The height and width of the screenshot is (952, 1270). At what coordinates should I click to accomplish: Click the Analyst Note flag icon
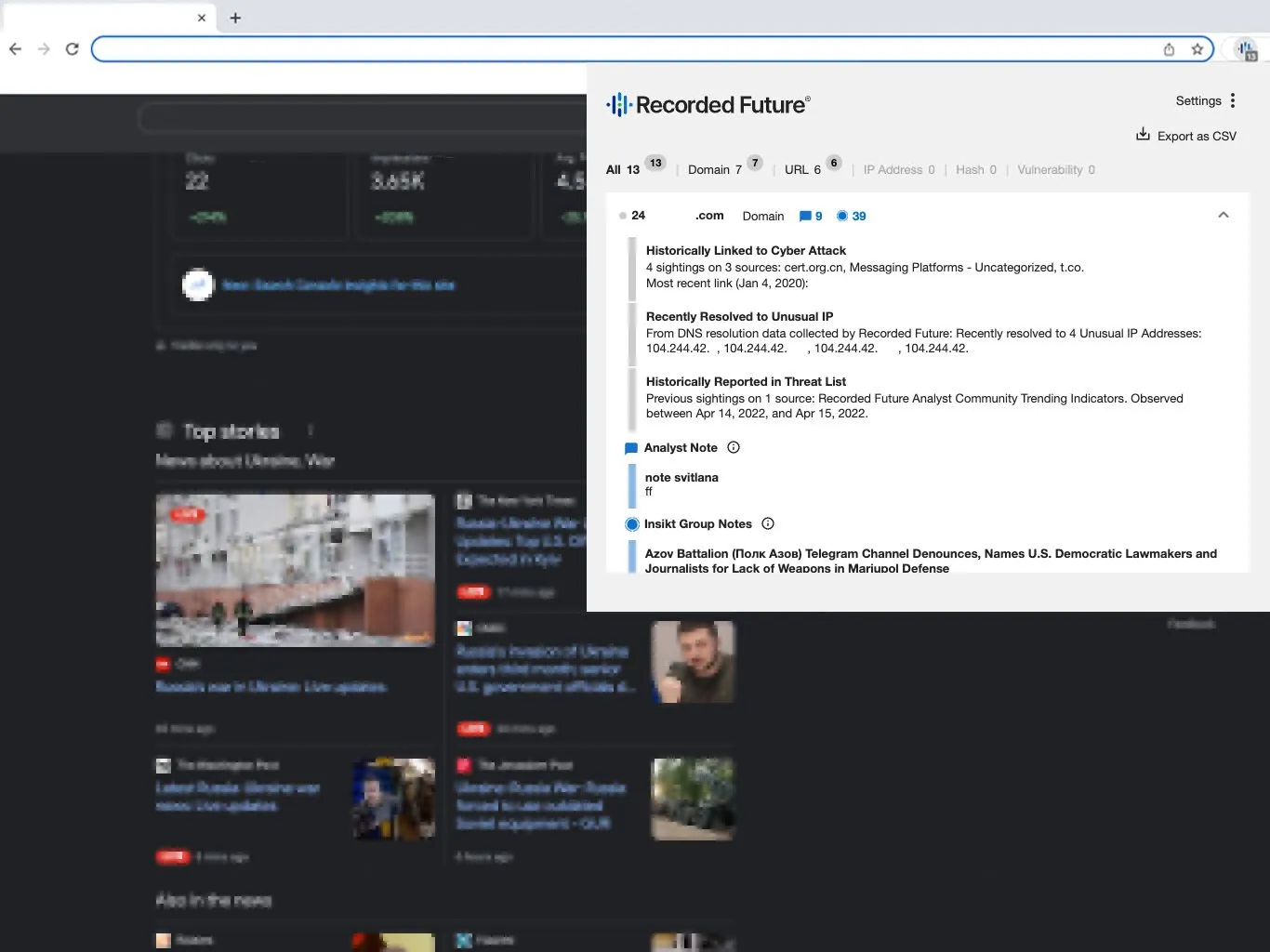pyautogui.click(x=631, y=448)
